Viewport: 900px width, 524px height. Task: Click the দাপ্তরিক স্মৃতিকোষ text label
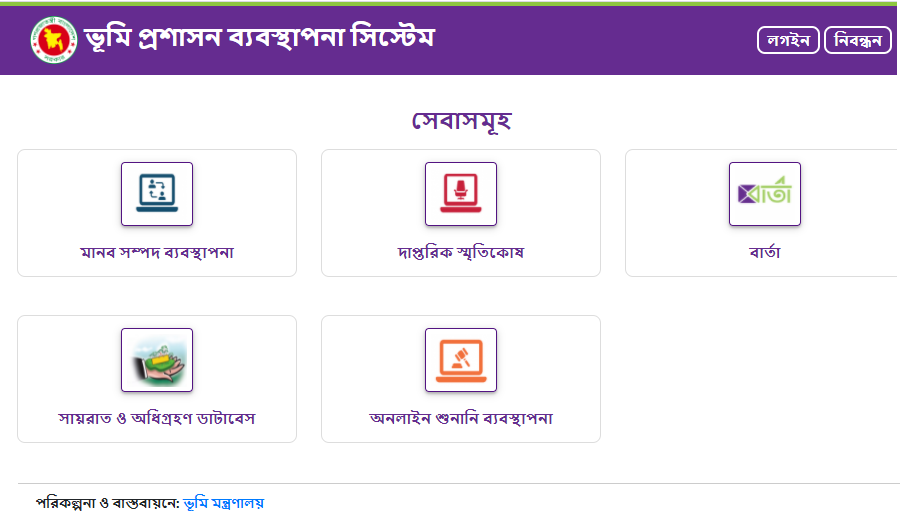point(461,253)
